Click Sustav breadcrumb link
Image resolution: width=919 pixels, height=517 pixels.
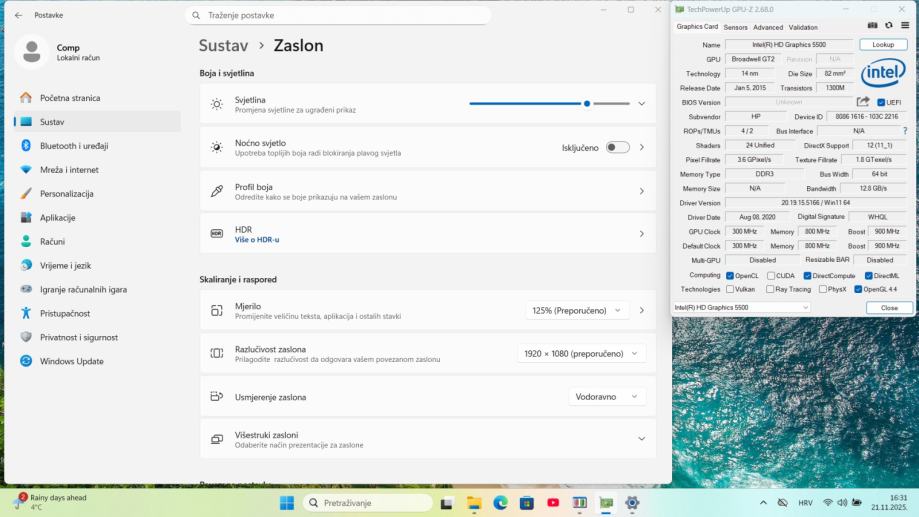point(223,46)
